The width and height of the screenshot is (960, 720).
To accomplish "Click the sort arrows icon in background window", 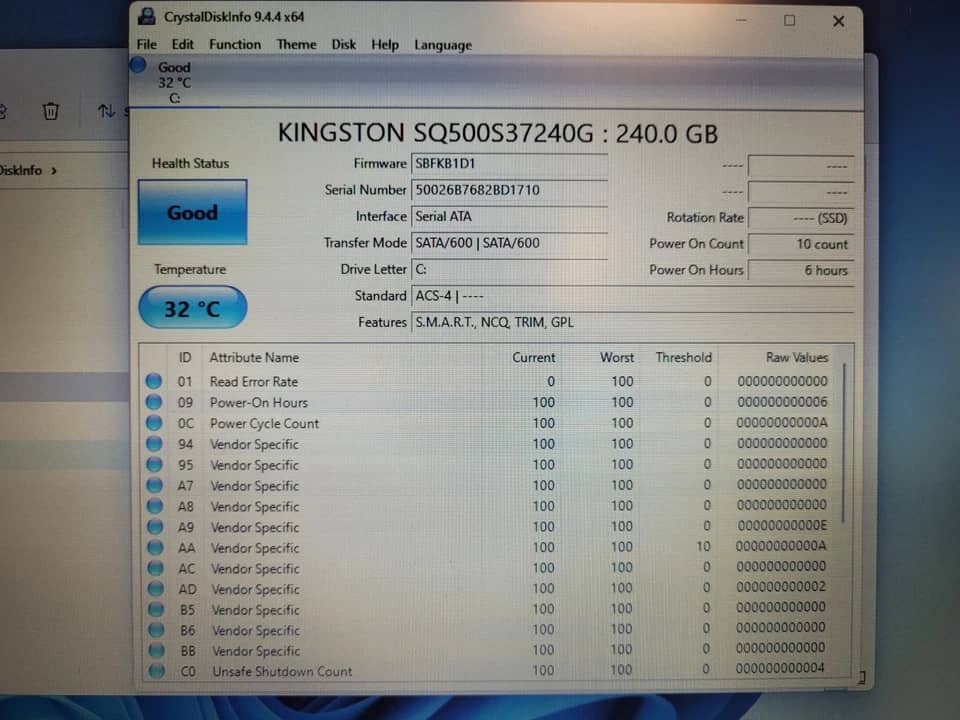I will pos(106,111).
